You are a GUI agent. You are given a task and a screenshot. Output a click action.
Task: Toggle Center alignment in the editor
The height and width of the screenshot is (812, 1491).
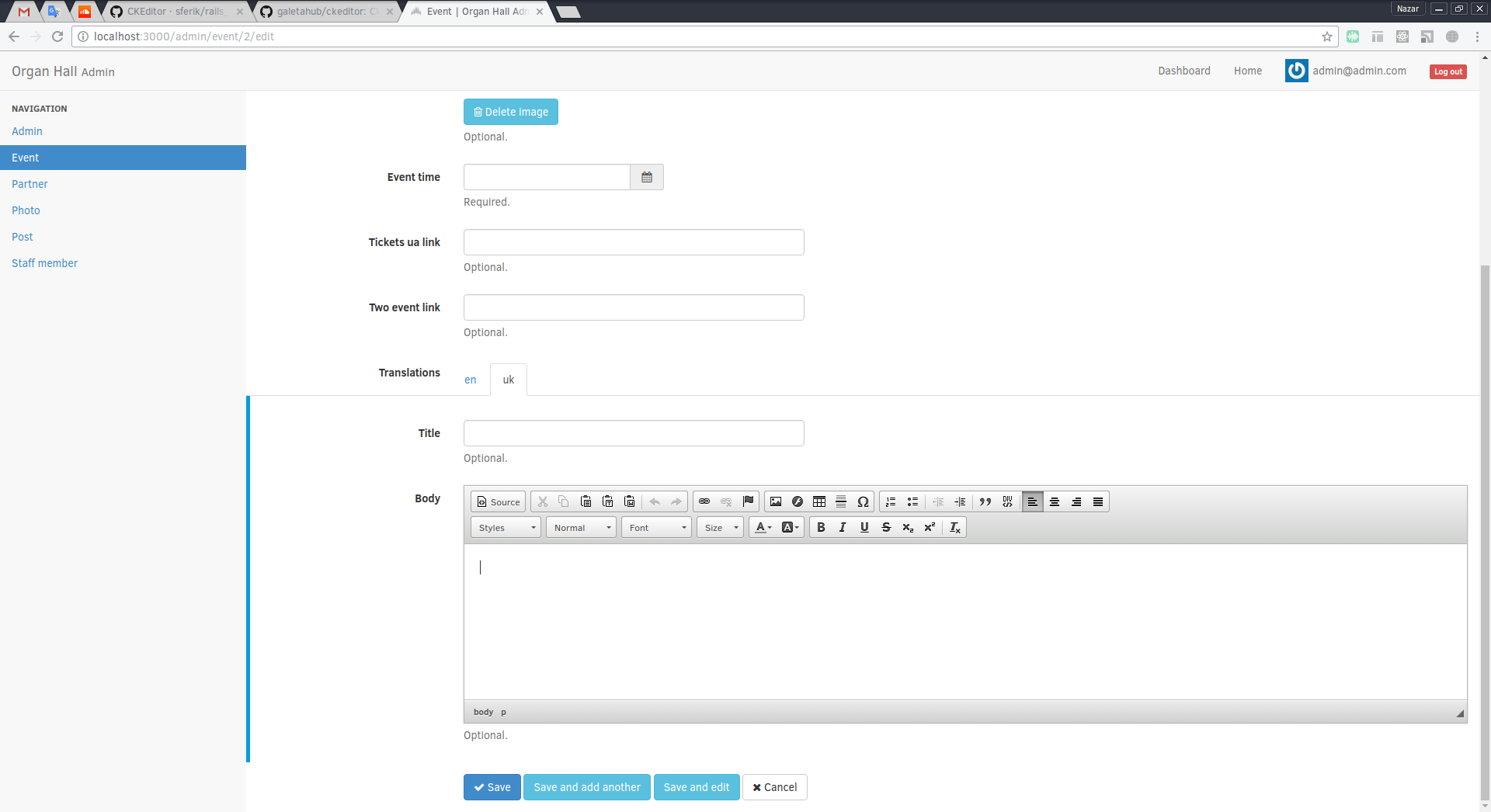pyautogui.click(x=1055, y=501)
